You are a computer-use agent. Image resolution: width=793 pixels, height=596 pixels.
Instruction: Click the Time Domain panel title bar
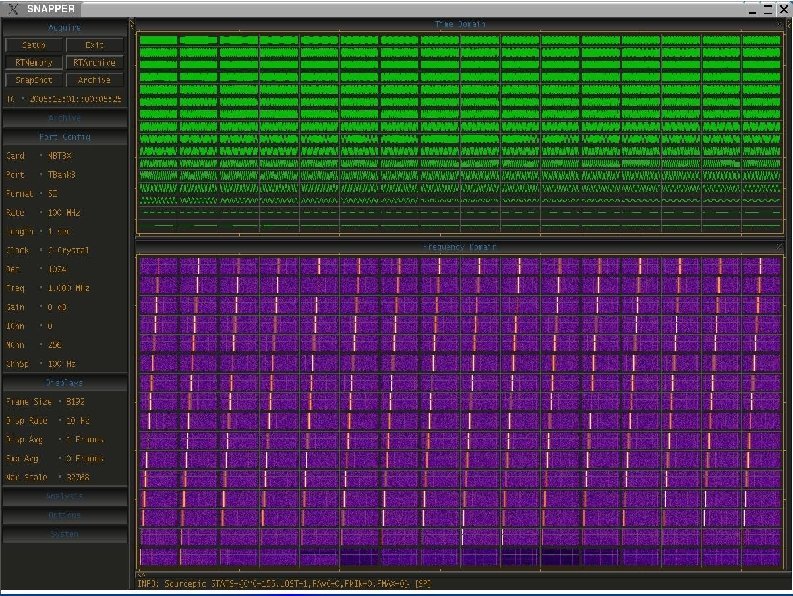460,24
